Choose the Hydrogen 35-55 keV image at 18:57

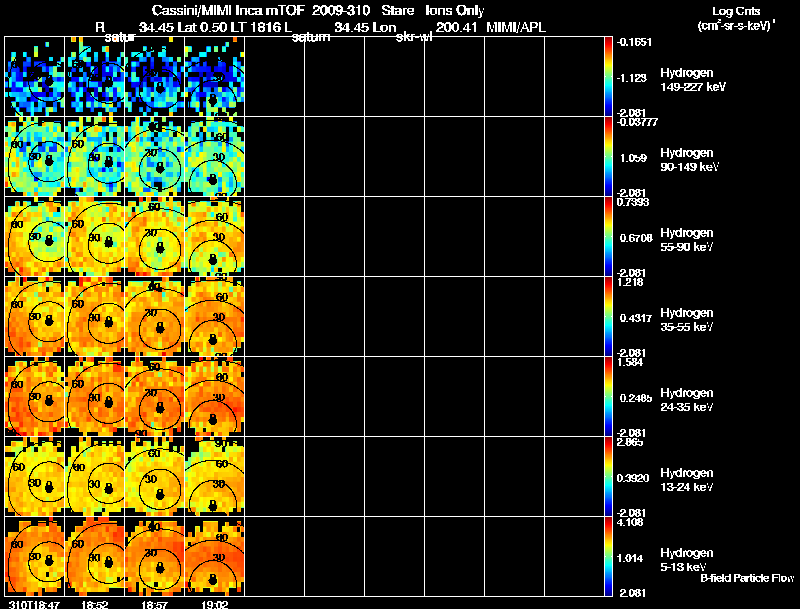(x=155, y=317)
